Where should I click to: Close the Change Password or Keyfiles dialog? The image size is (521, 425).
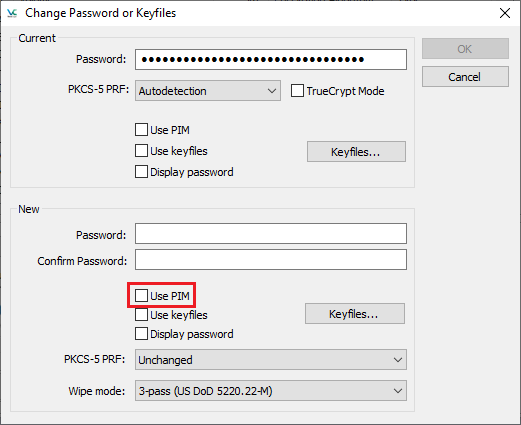click(x=505, y=13)
